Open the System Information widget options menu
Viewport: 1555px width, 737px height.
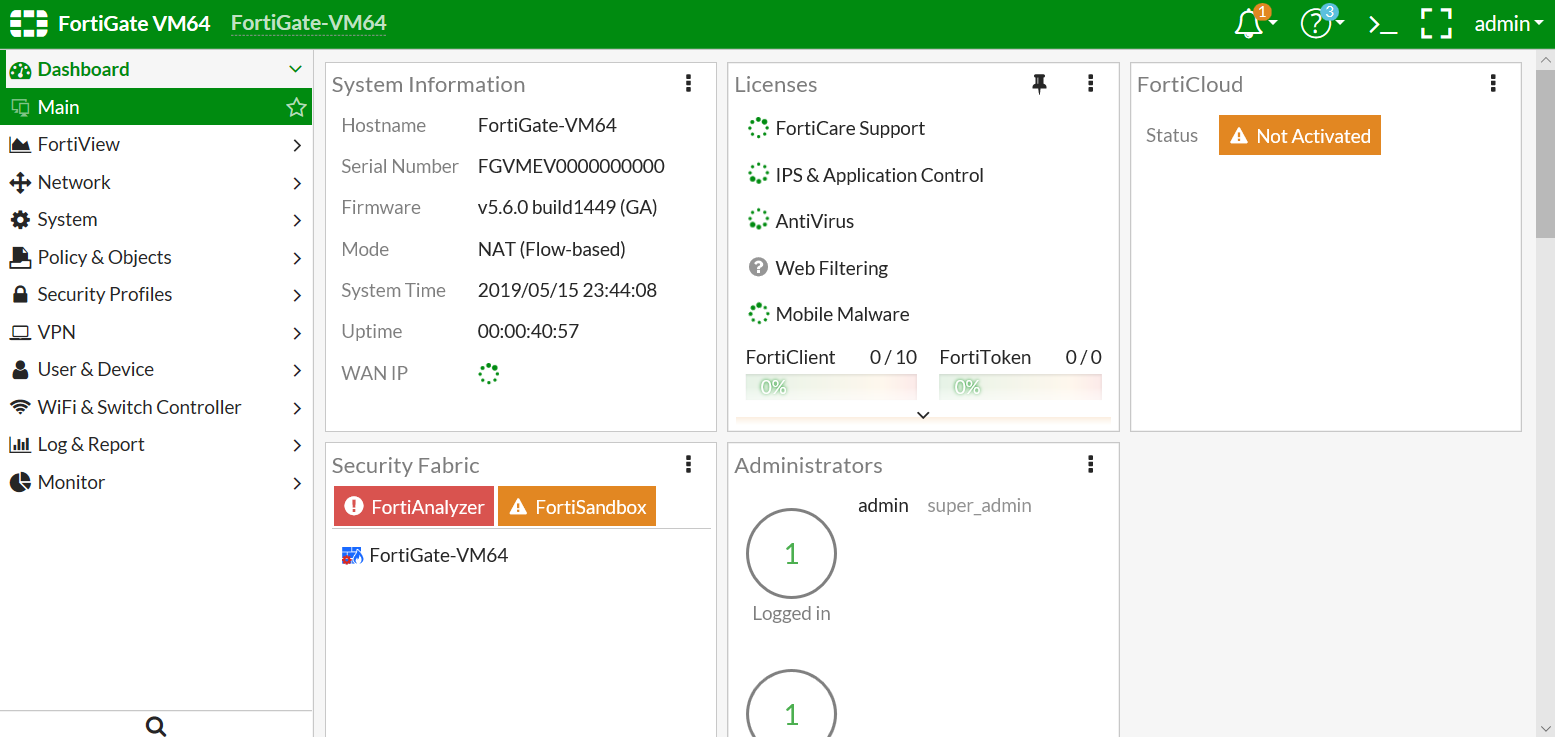pyautogui.click(x=688, y=84)
